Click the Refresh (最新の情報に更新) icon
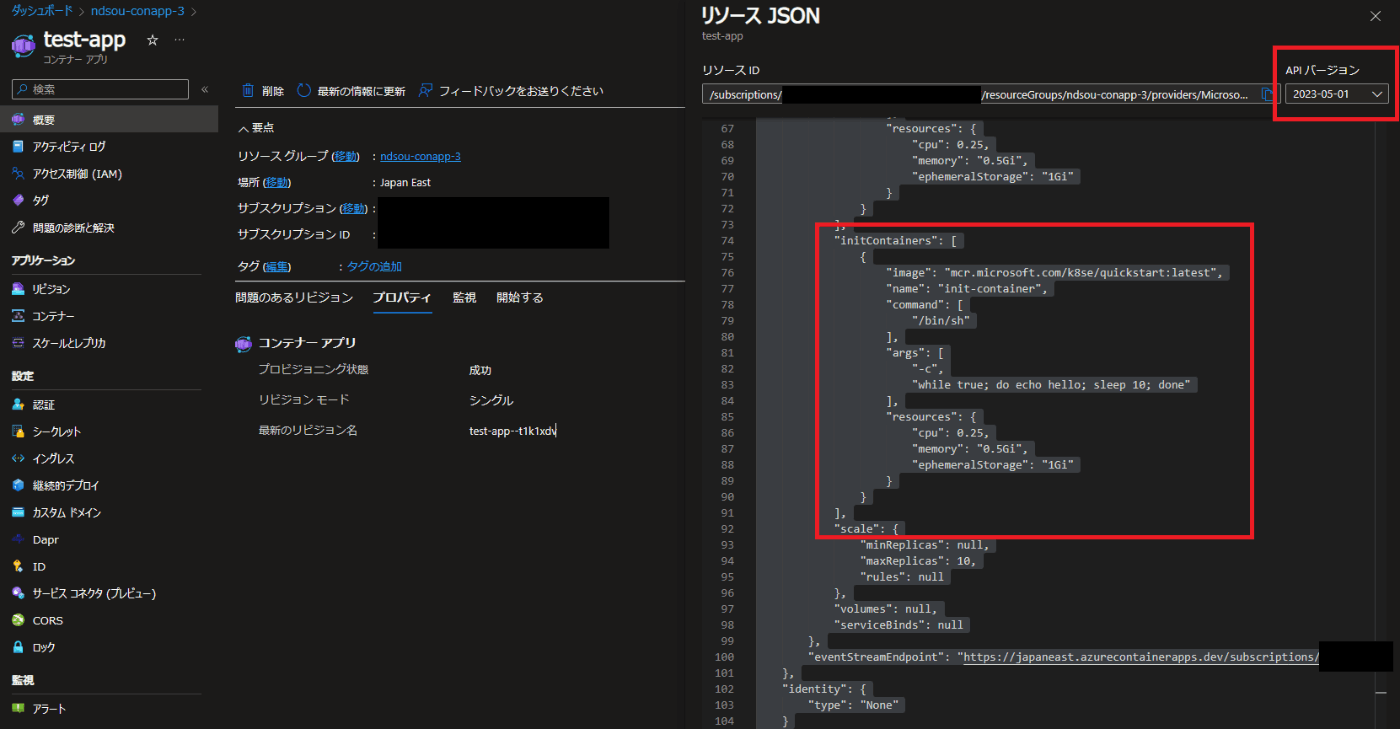 (304, 91)
